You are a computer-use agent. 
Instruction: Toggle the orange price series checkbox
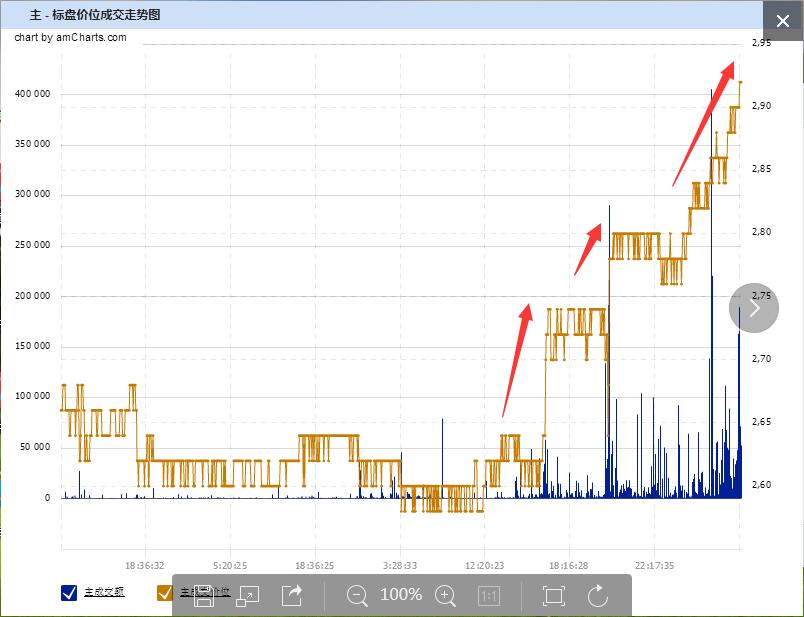(x=165, y=592)
